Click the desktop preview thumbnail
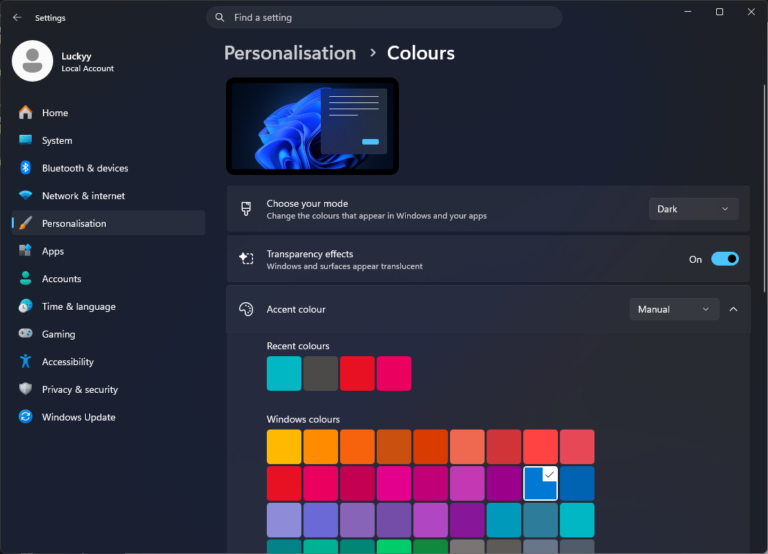Viewport: 768px width, 554px height. [312, 126]
